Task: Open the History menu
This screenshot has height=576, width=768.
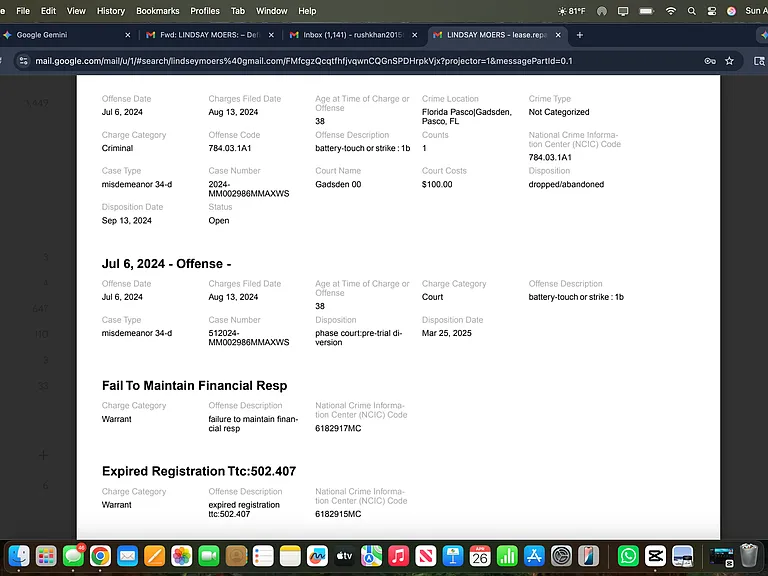Action: [111, 11]
